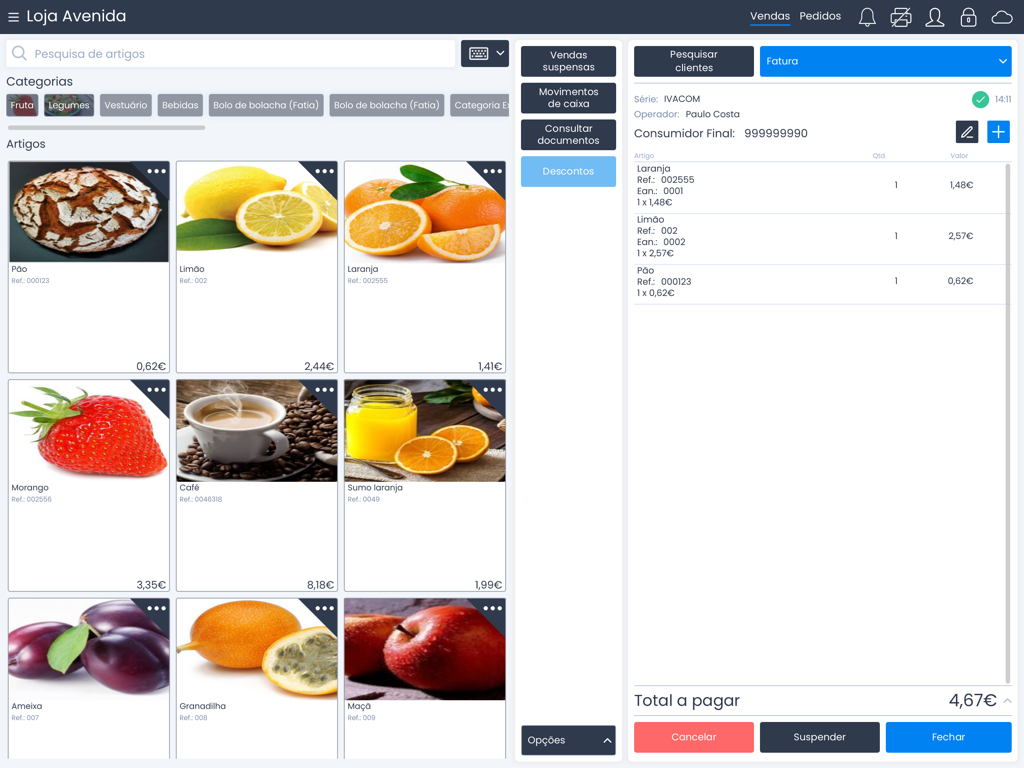Add a new customer with the plus icon
Image resolution: width=1024 pixels, height=768 pixels.
point(997,131)
